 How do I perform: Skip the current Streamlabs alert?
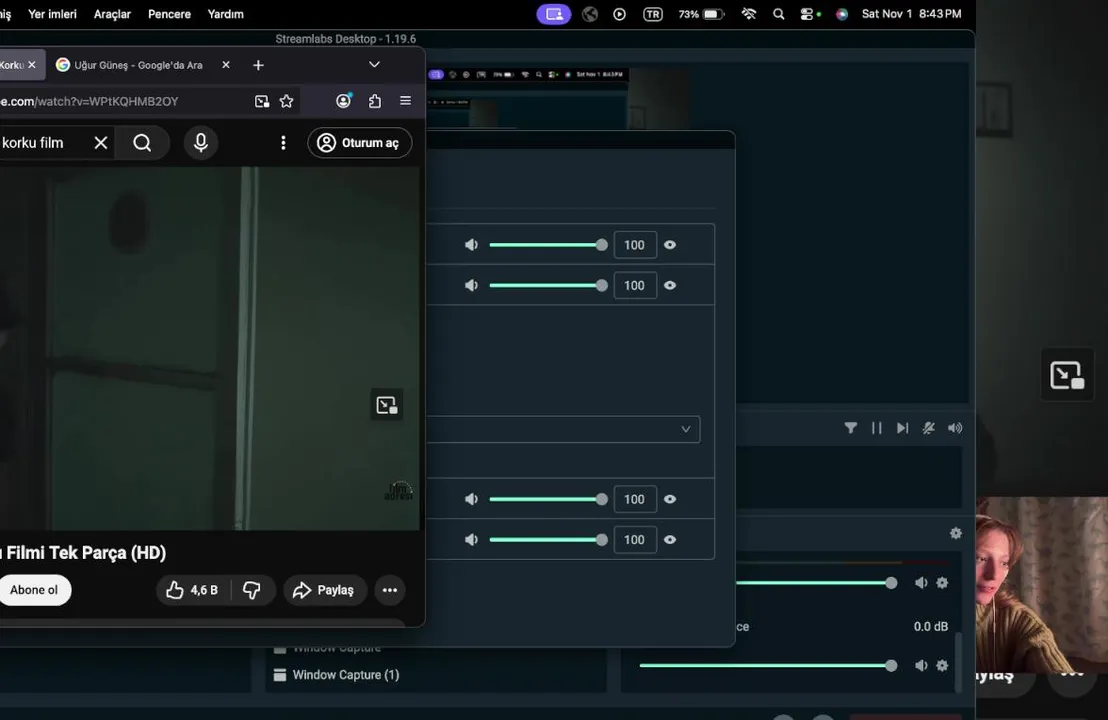click(902, 428)
